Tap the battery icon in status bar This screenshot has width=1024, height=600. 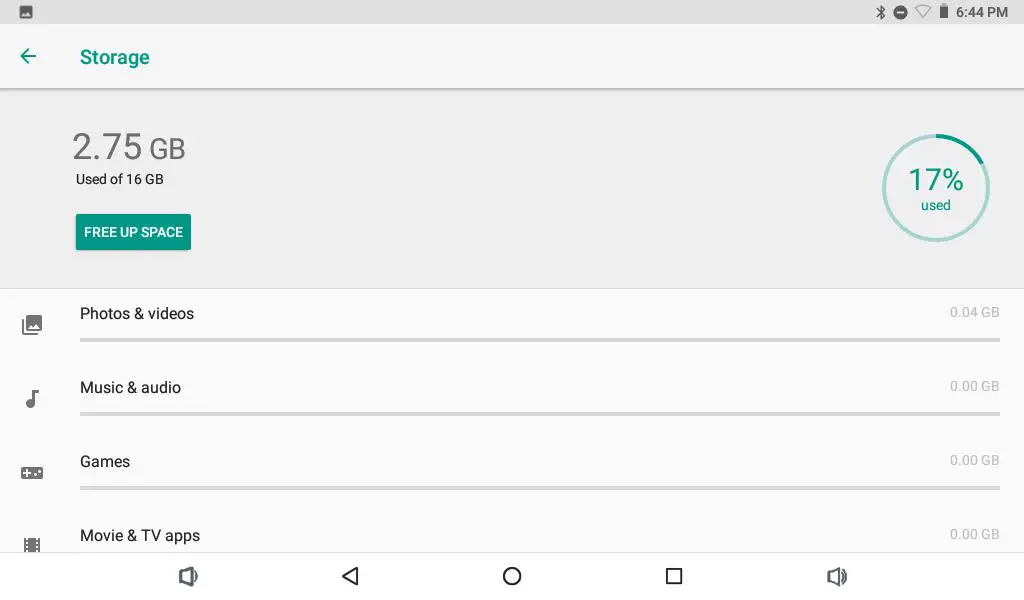pyautogui.click(x=943, y=12)
